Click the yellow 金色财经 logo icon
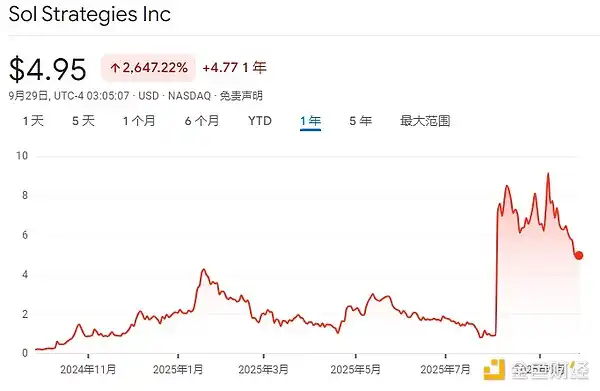The width and height of the screenshot is (600, 391). [x=494, y=370]
